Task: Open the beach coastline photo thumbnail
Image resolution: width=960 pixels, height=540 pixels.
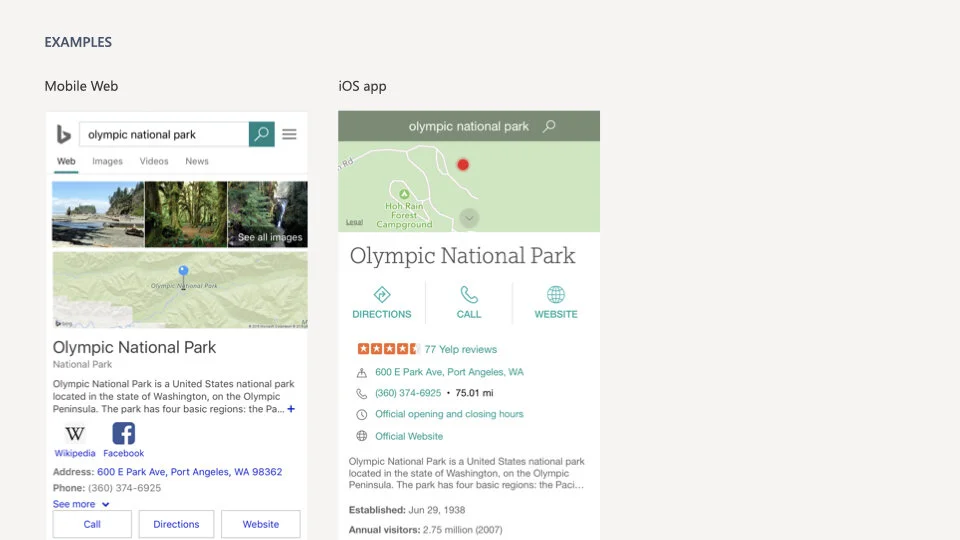Action: click(x=98, y=214)
